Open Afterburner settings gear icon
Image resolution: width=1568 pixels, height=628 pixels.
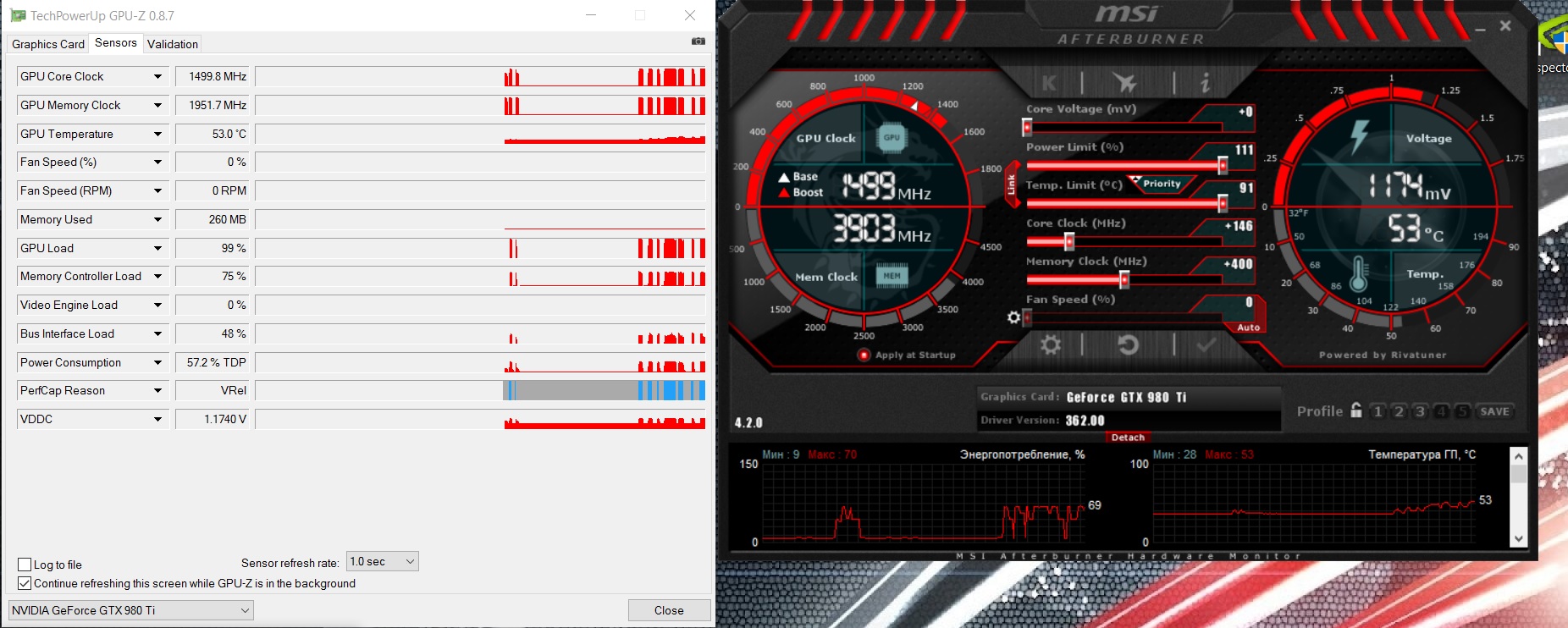click(1051, 344)
